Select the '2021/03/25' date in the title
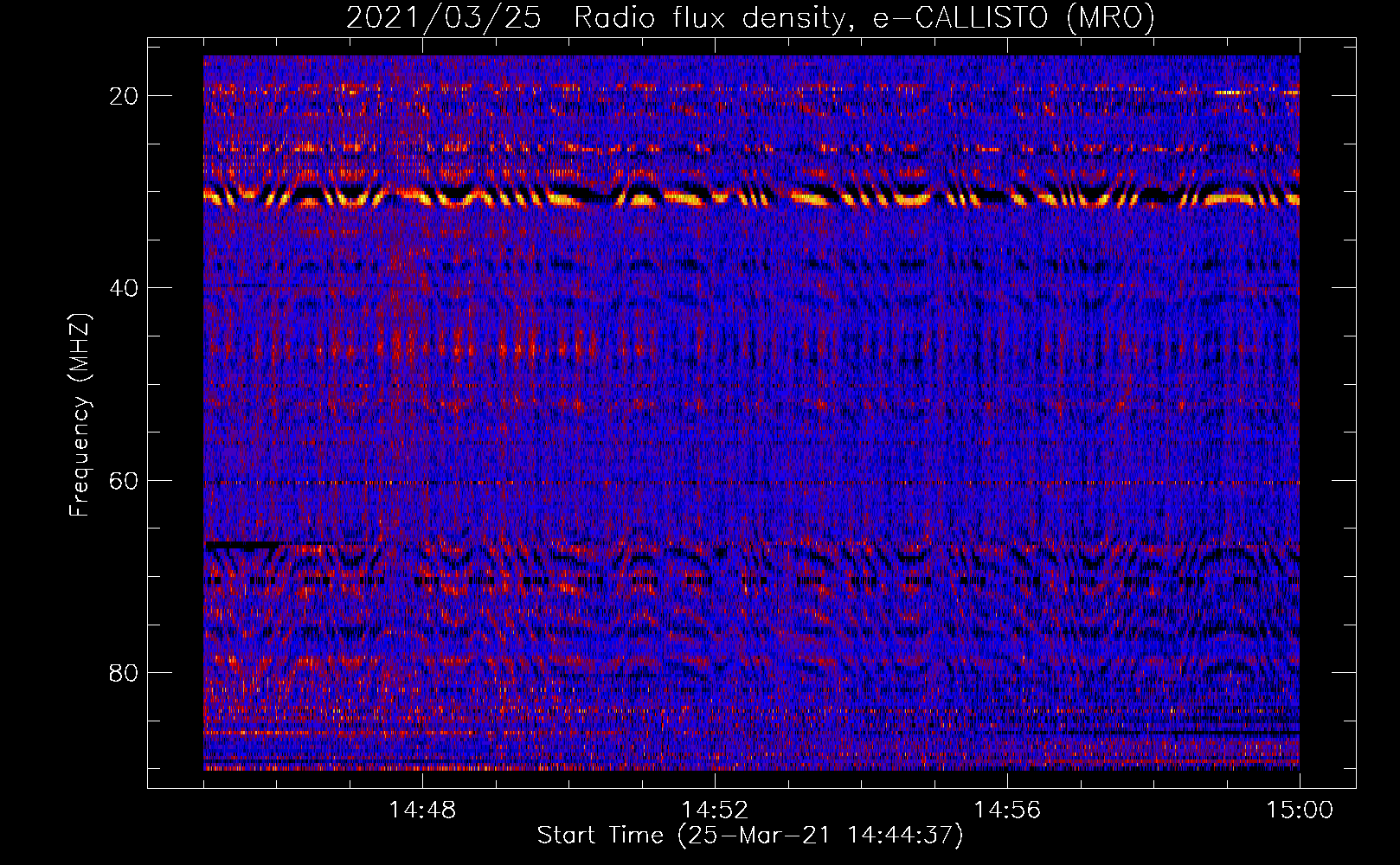The height and width of the screenshot is (865, 1400). (444, 17)
